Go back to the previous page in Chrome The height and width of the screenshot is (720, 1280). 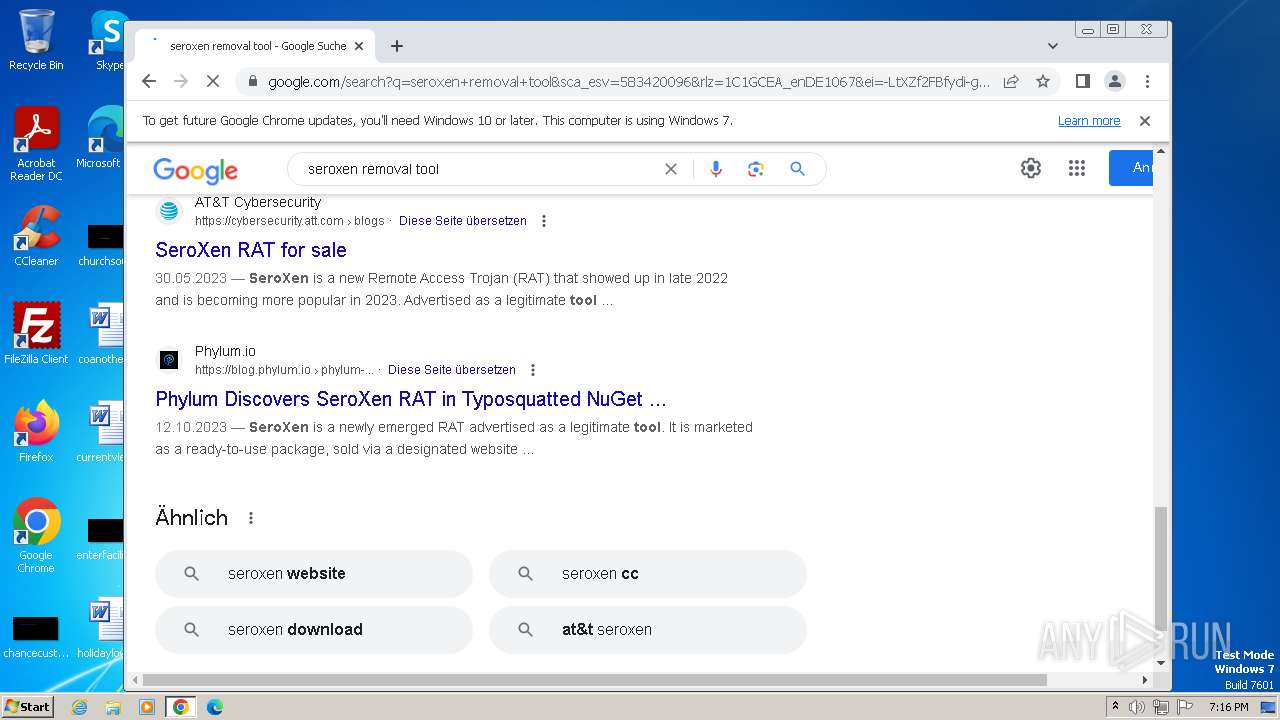pyautogui.click(x=149, y=81)
